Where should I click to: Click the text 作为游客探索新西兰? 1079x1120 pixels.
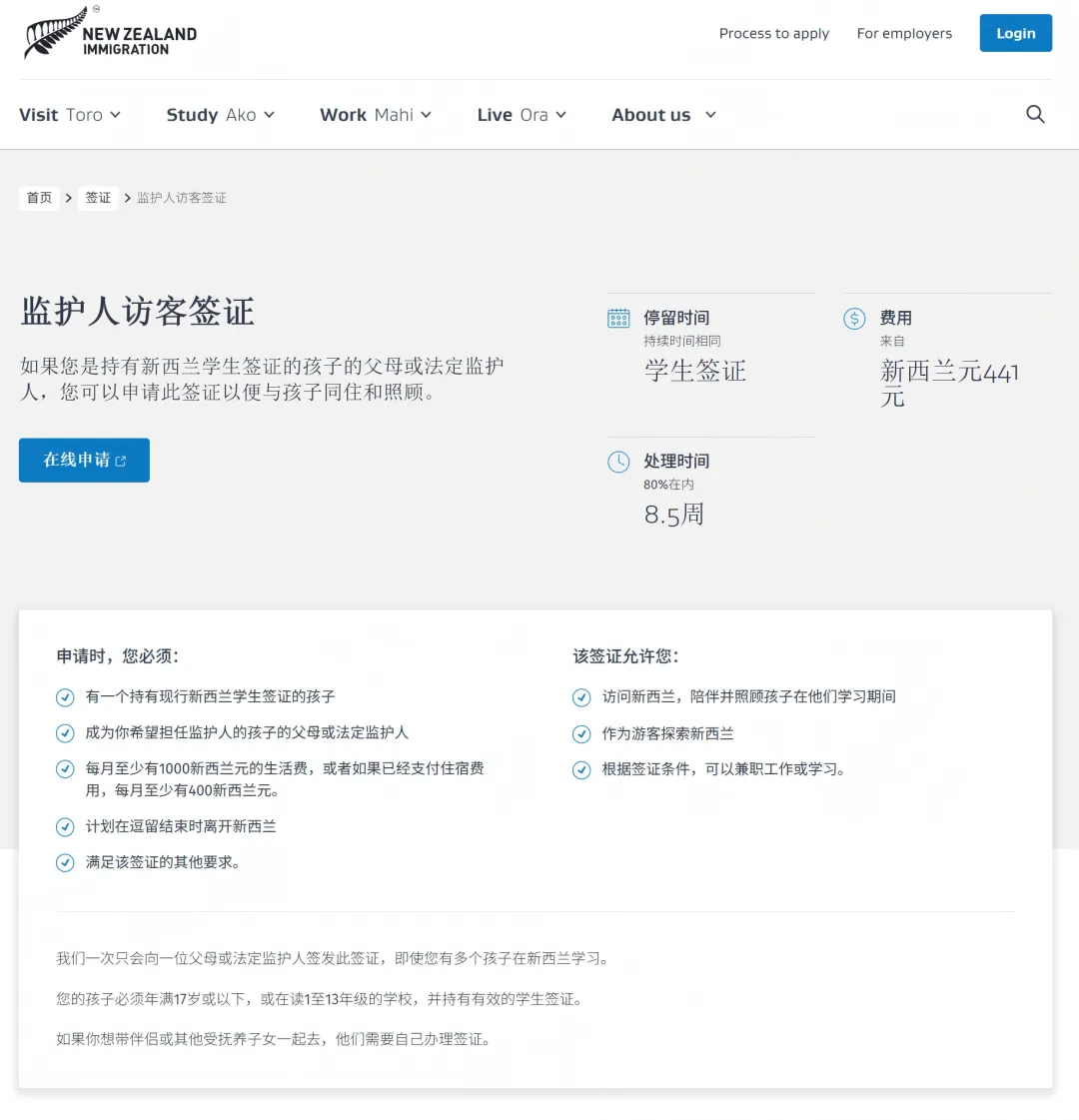[x=667, y=733]
